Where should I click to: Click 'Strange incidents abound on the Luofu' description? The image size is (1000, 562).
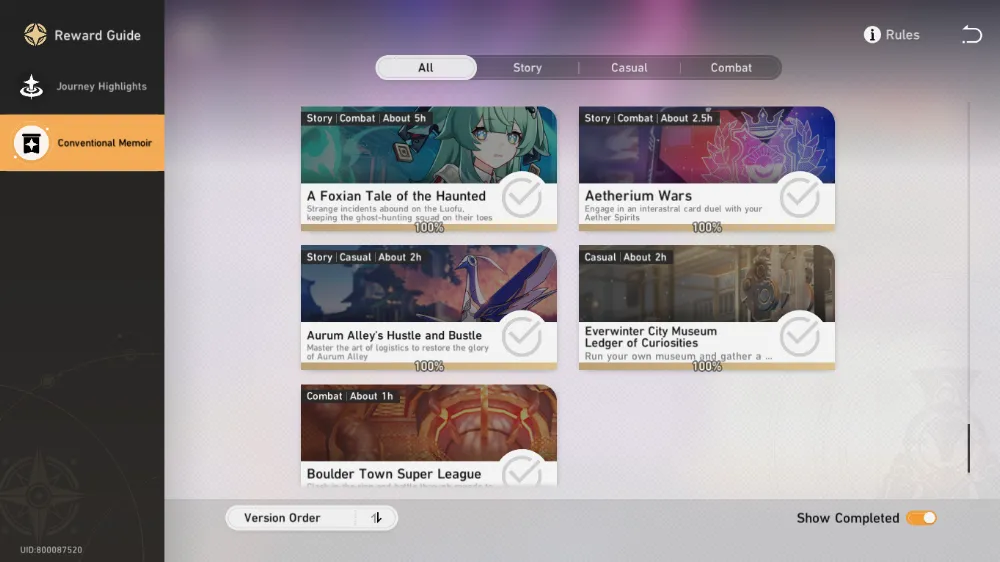[x=399, y=213]
